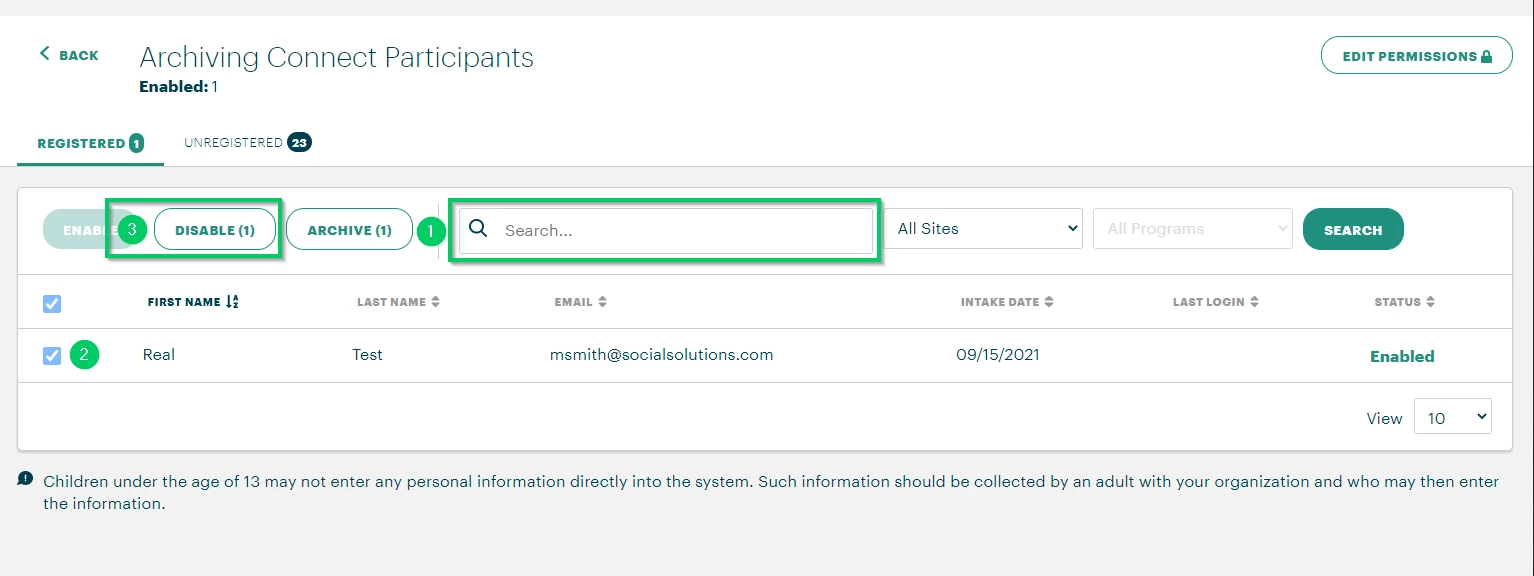Open Edit Permissions button
Image resolution: width=1534 pixels, height=576 pixels.
click(x=1416, y=56)
